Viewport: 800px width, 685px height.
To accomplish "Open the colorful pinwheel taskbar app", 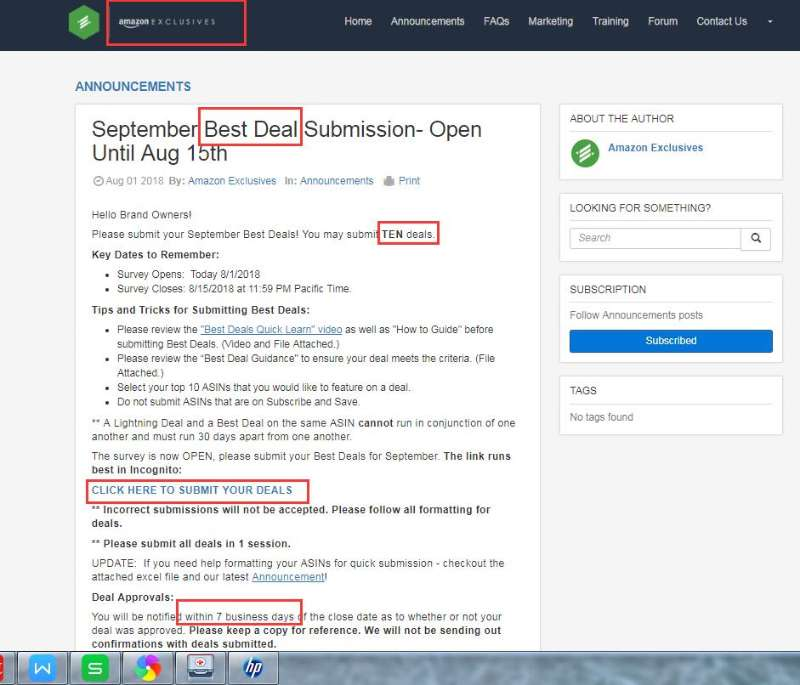I will tap(148, 668).
